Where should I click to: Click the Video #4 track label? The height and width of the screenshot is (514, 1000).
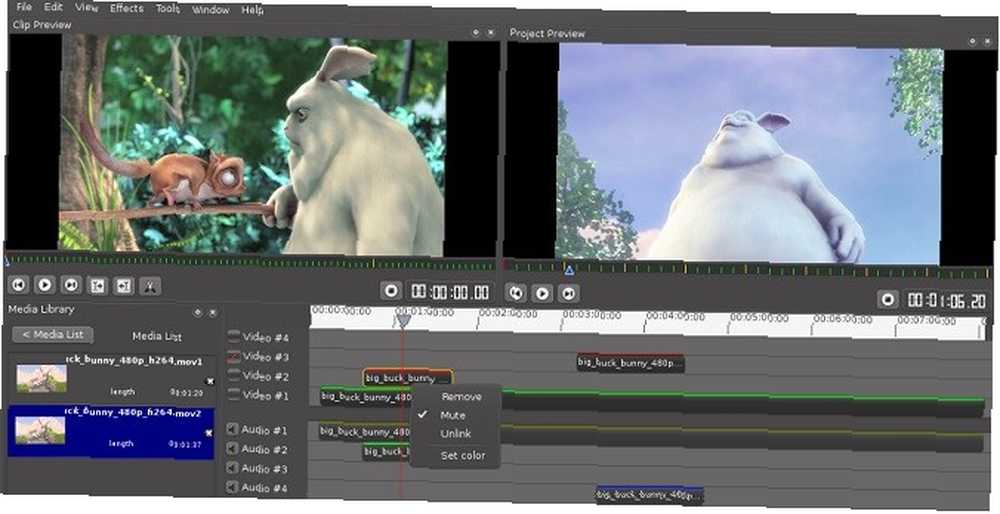coord(266,337)
